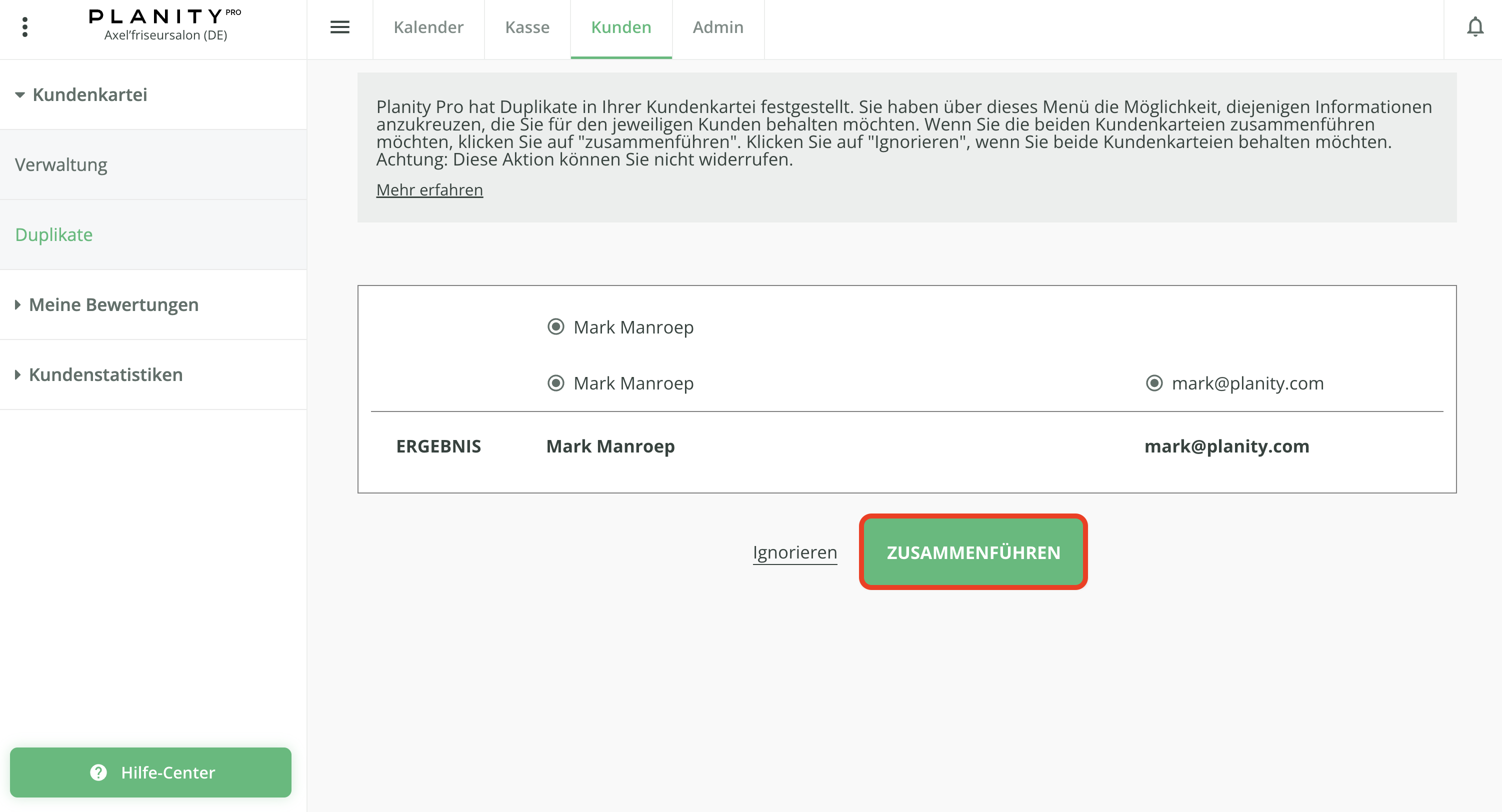Open Verwaltung in the sidebar
This screenshot has height=812, width=1502.
pyautogui.click(x=61, y=164)
